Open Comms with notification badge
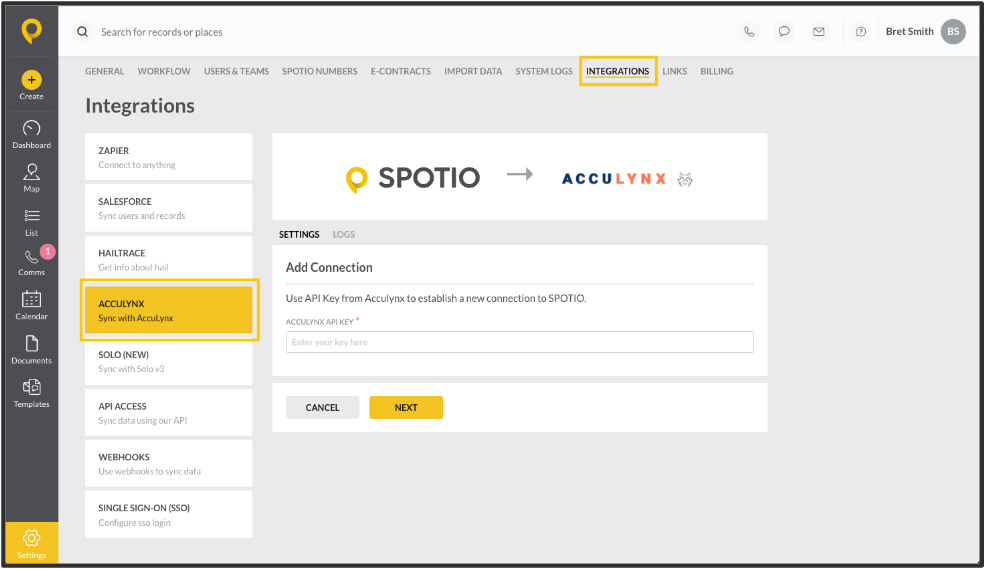Screen dimensions: 985x569 click(x=31, y=263)
